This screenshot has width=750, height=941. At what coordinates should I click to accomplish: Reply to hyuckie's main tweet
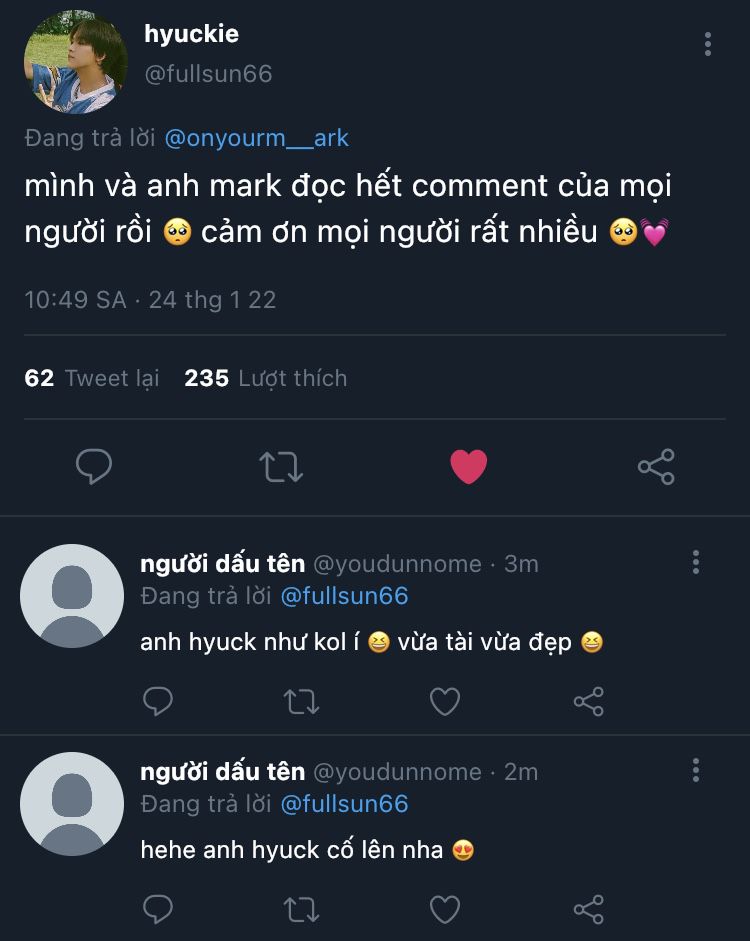point(94,466)
